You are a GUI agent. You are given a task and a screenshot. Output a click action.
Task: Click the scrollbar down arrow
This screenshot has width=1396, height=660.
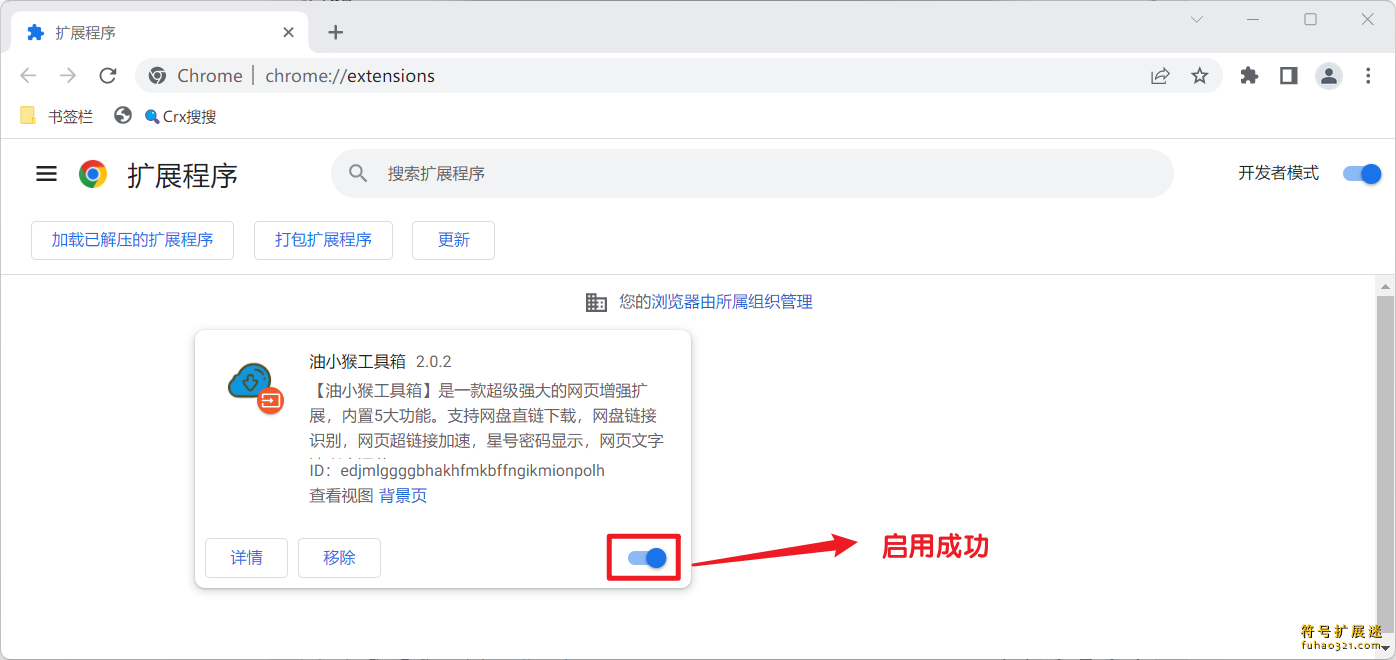click(x=1385, y=649)
